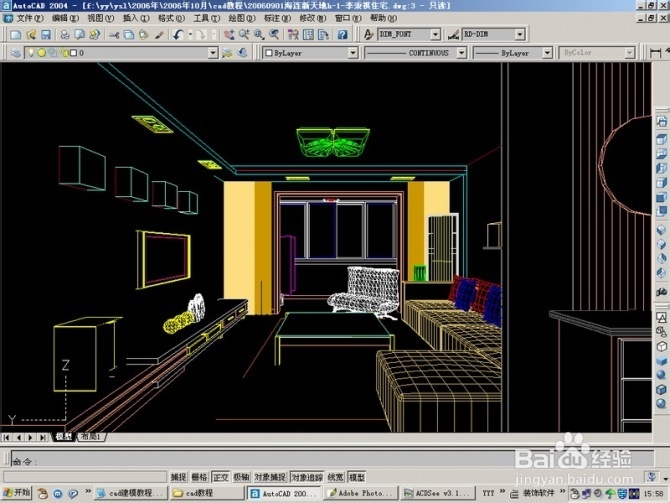
Task: Toggle layer 0 on/off light bulb
Action: (31, 53)
